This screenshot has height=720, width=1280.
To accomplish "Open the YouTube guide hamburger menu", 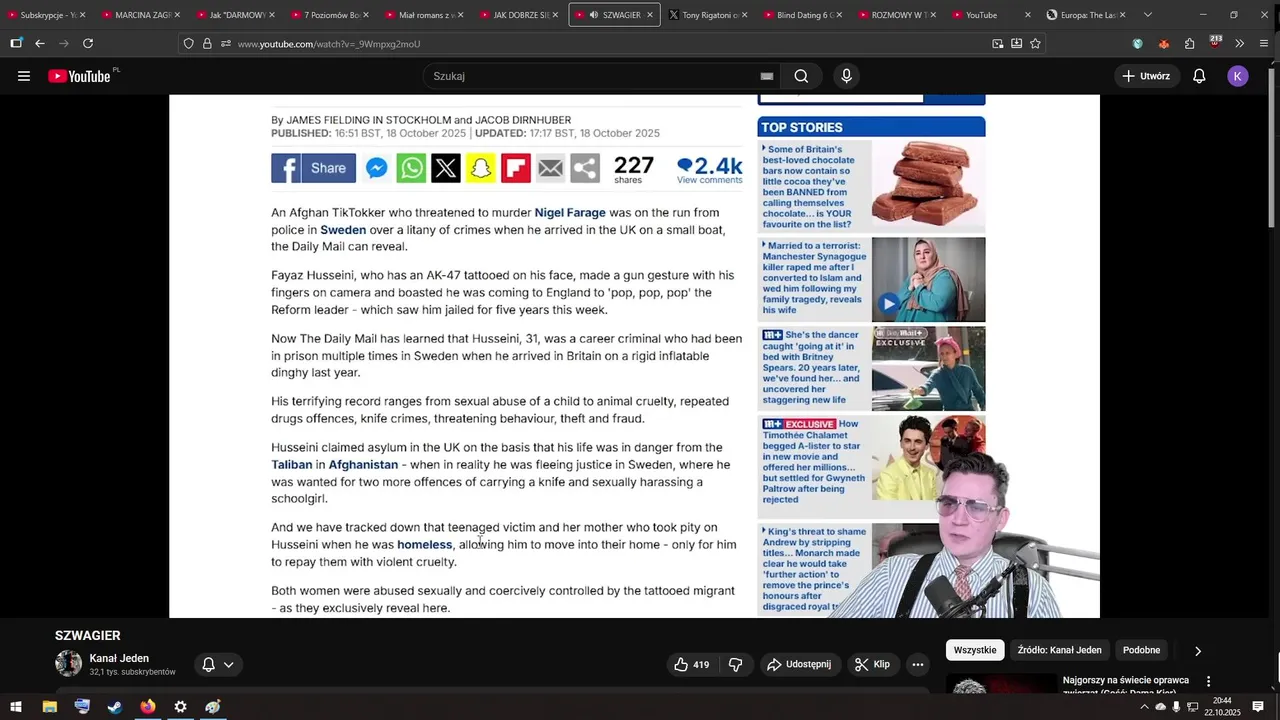I will (x=24, y=76).
